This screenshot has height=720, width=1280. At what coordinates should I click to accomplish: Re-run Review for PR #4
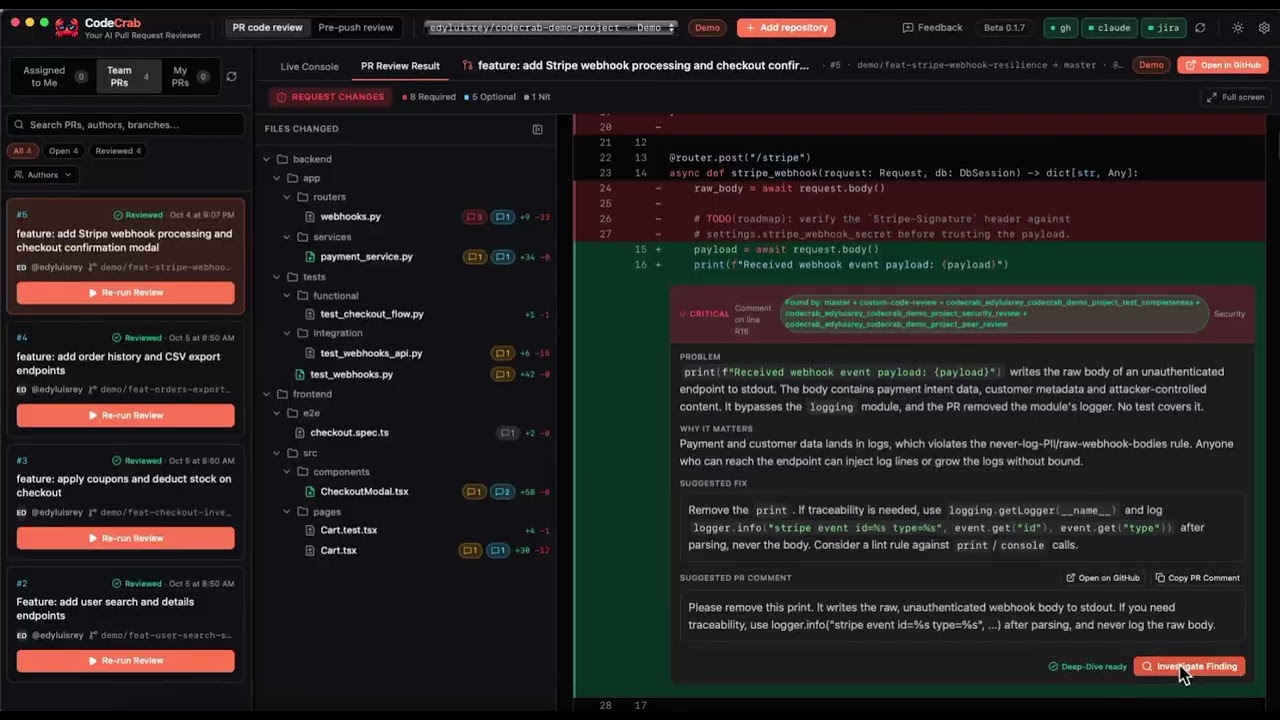click(126, 415)
